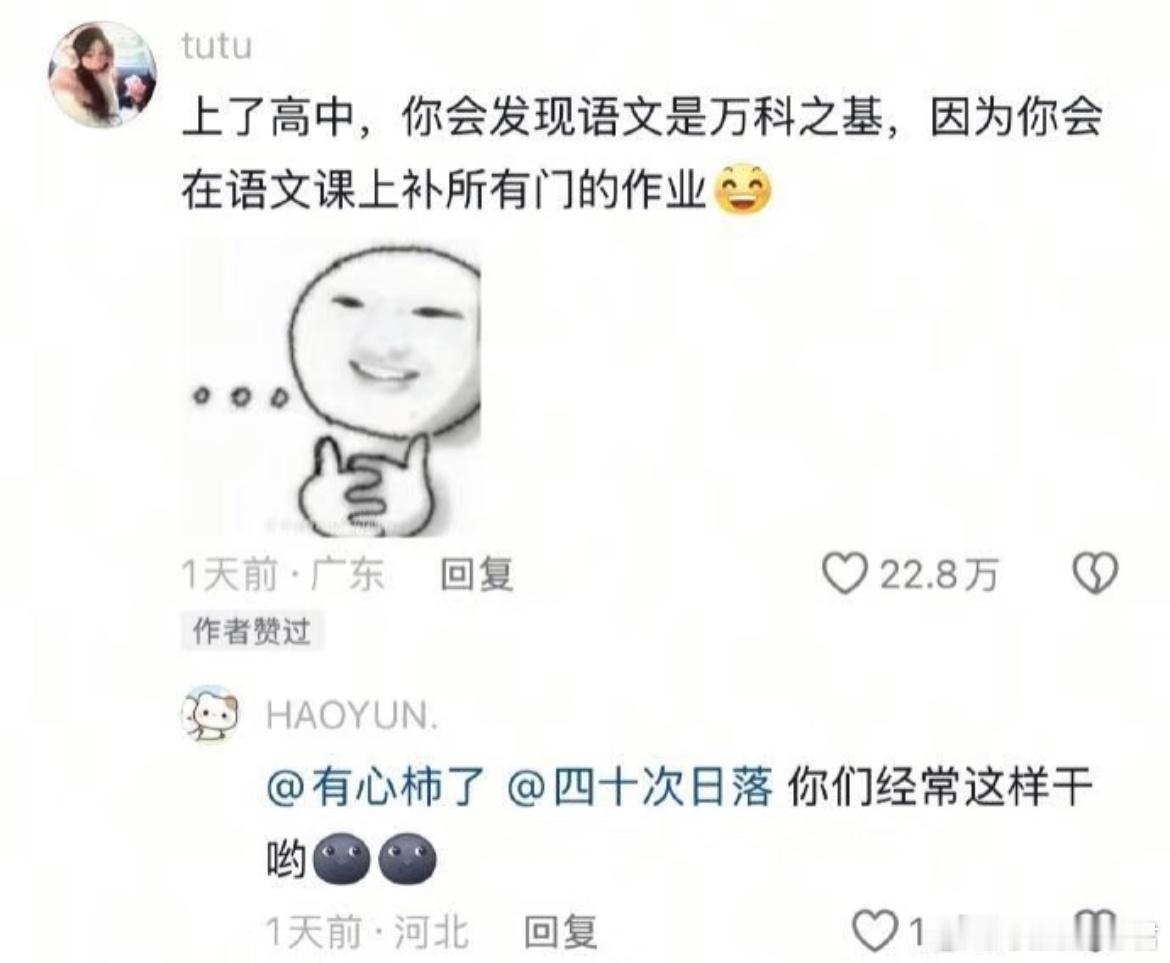Open the tutu username
The image size is (1170, 963).
pos(216,46)
